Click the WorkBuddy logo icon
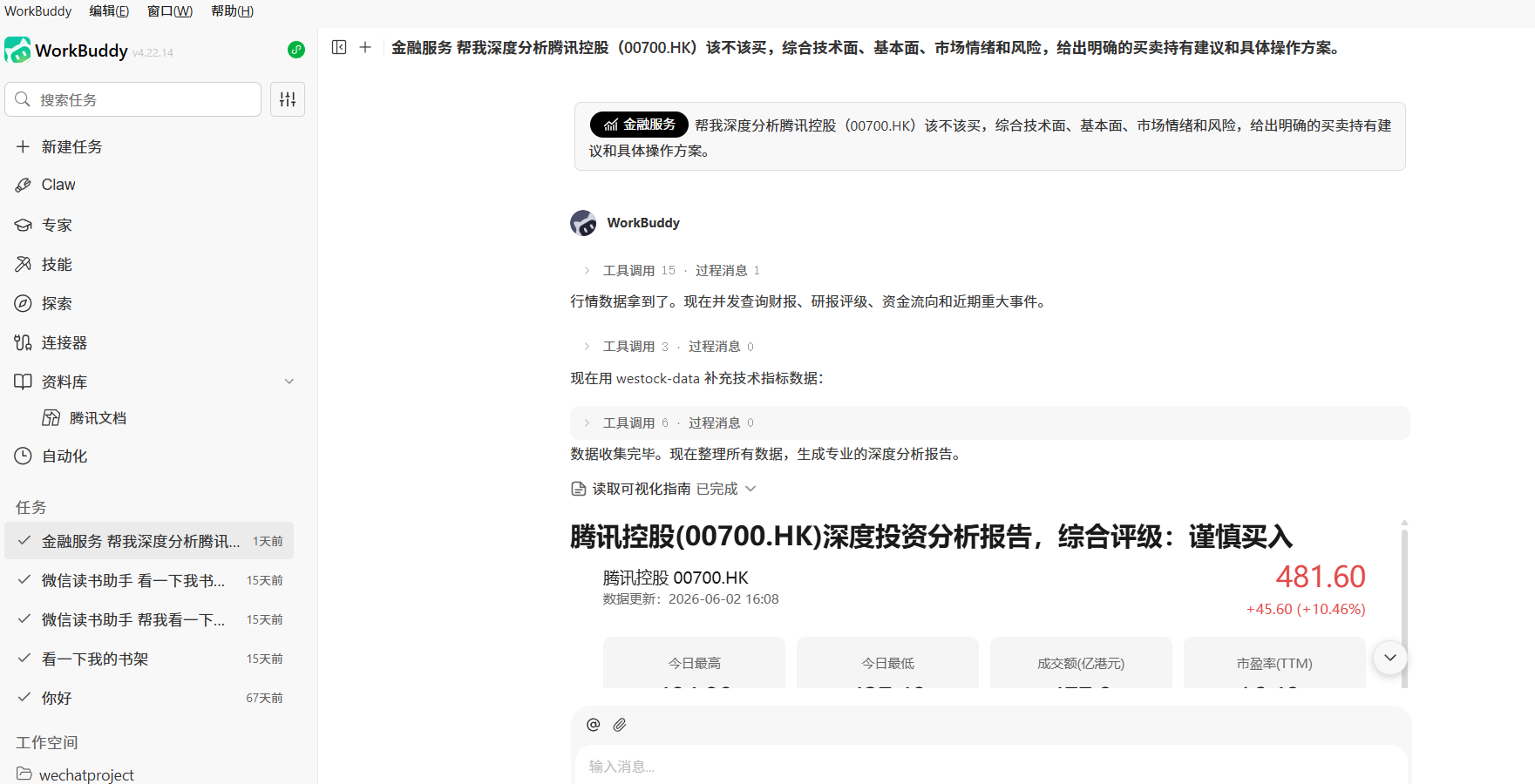The width and height of the screenshot is (1535, 784). click(17, 50)
